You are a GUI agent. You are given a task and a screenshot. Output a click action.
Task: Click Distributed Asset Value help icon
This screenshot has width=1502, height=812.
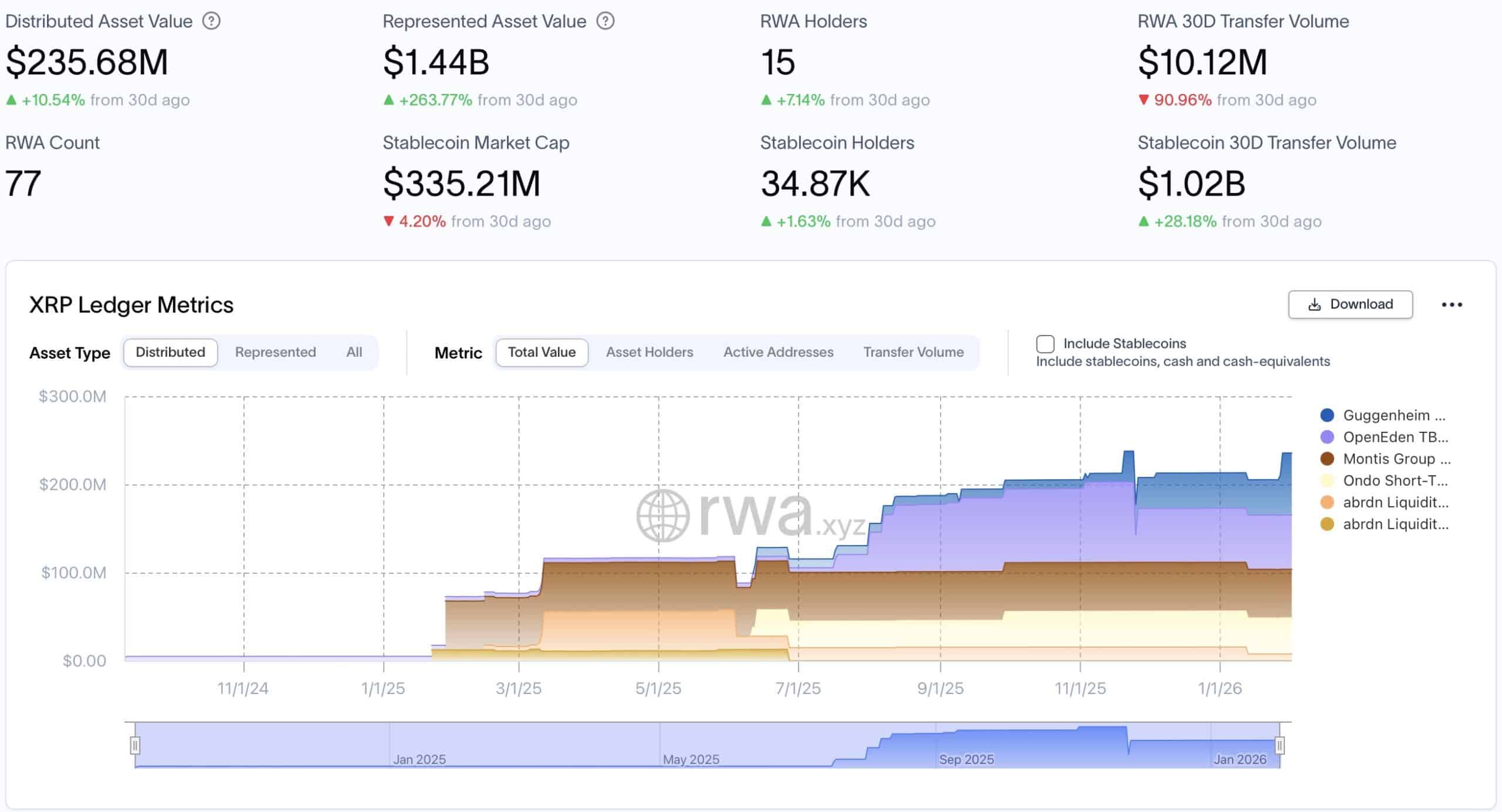[x=211, y=21]
